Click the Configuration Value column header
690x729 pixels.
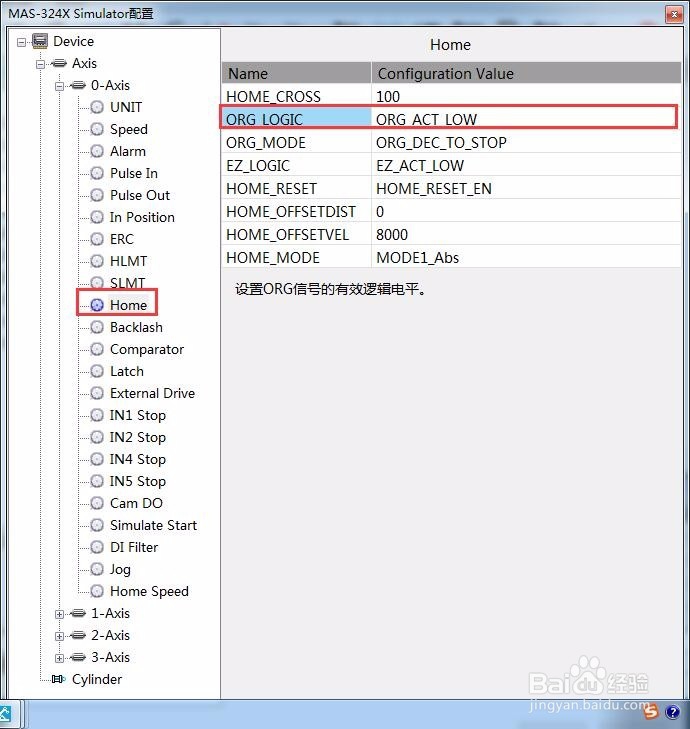tap(526, 73)
